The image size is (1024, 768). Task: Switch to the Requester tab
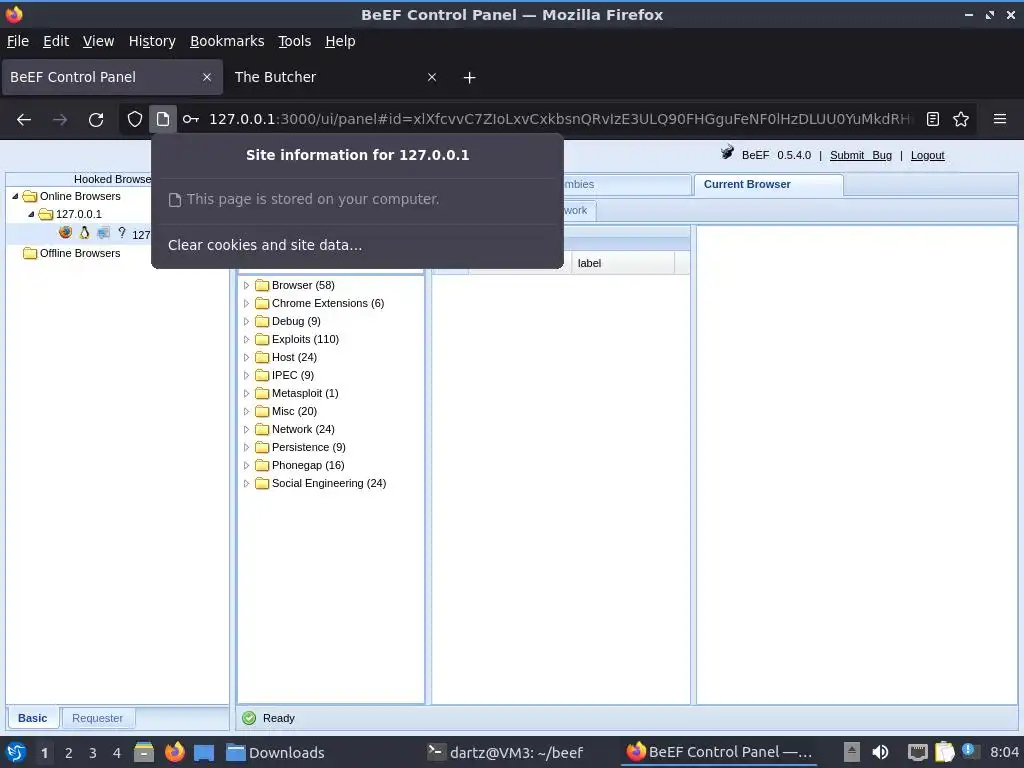click(x=97, y=718)
